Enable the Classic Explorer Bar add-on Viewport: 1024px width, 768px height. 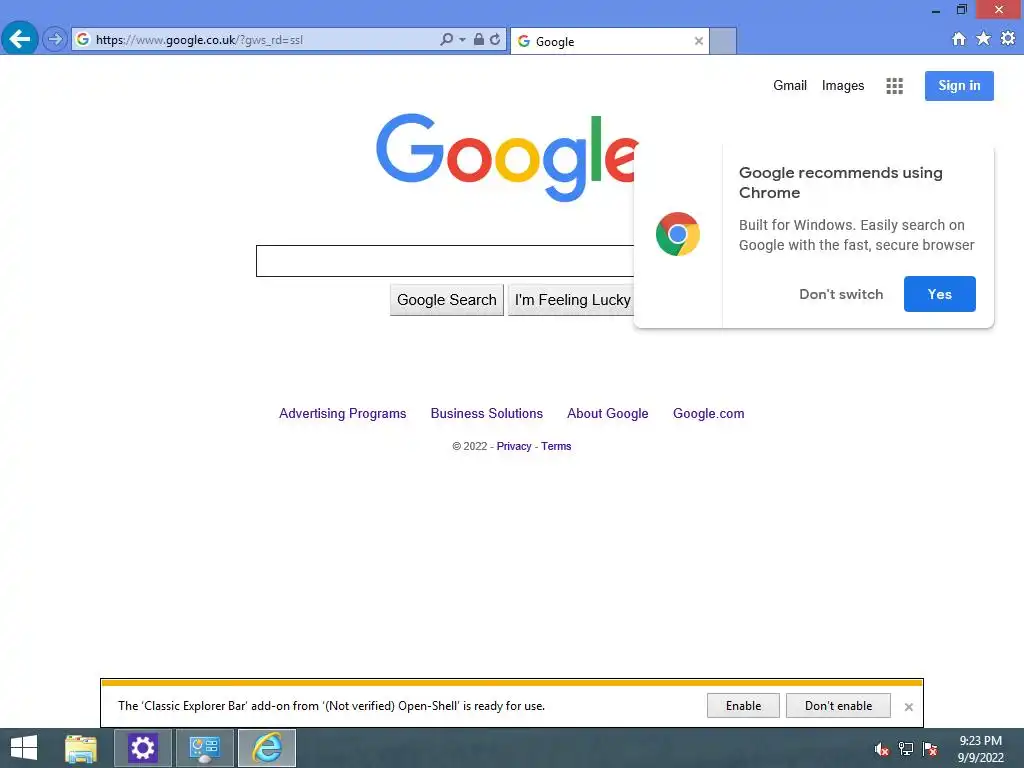[743, 705]
